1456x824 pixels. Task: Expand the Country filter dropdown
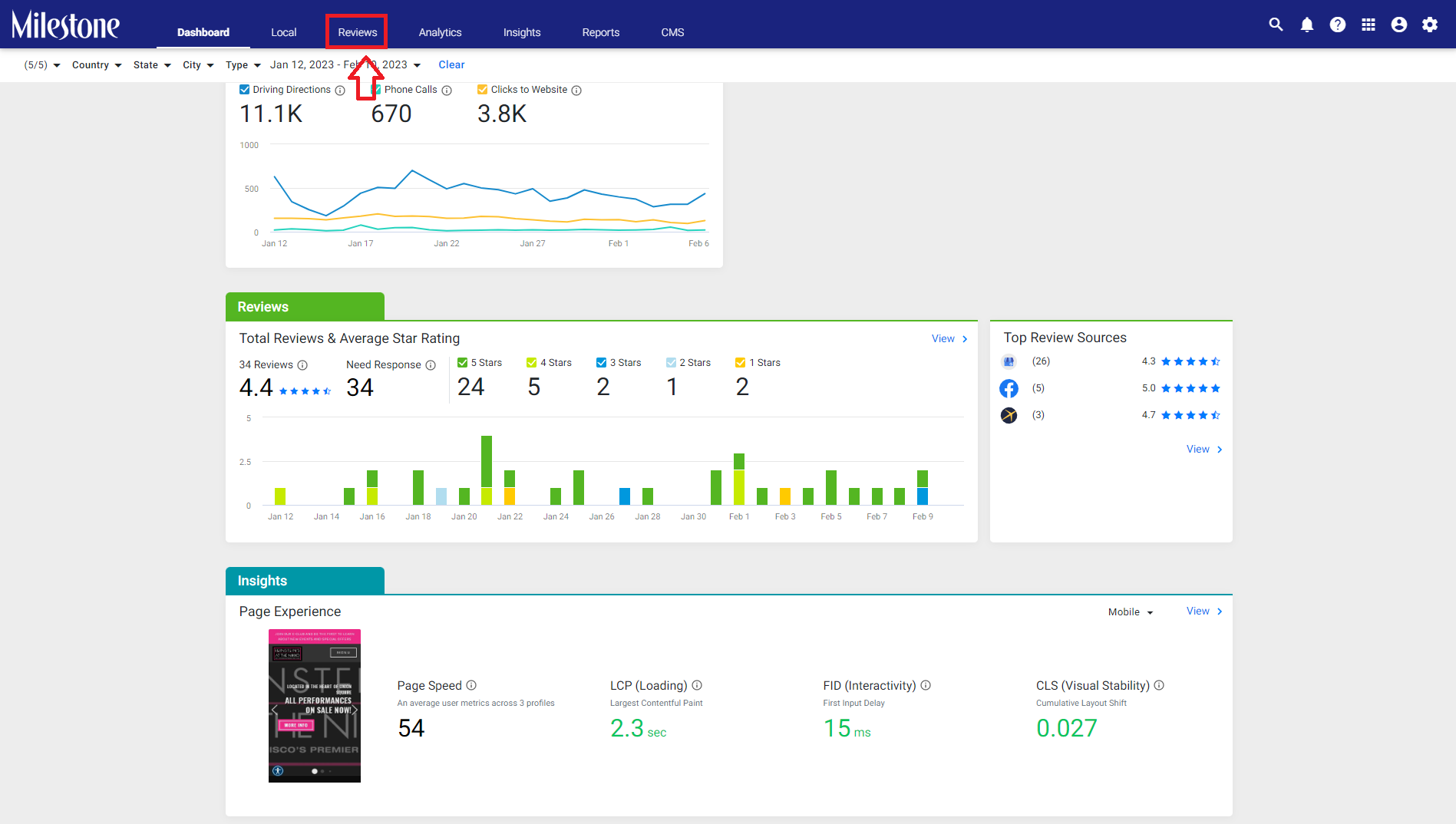pyautogui.click(x=97, y=65)
